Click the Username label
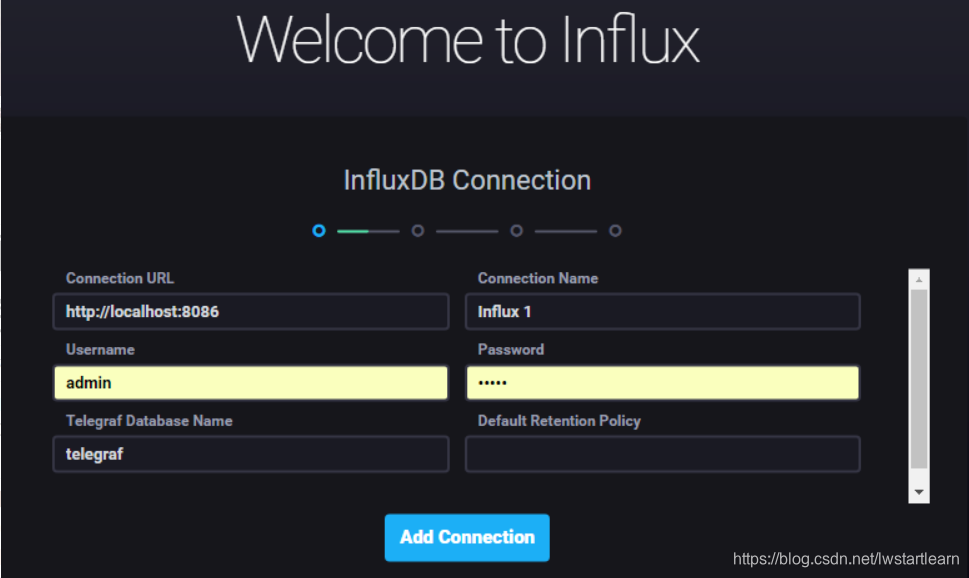The width and height of the screenshot is (969, 578). pyautogui.click(x=100, y=349)
